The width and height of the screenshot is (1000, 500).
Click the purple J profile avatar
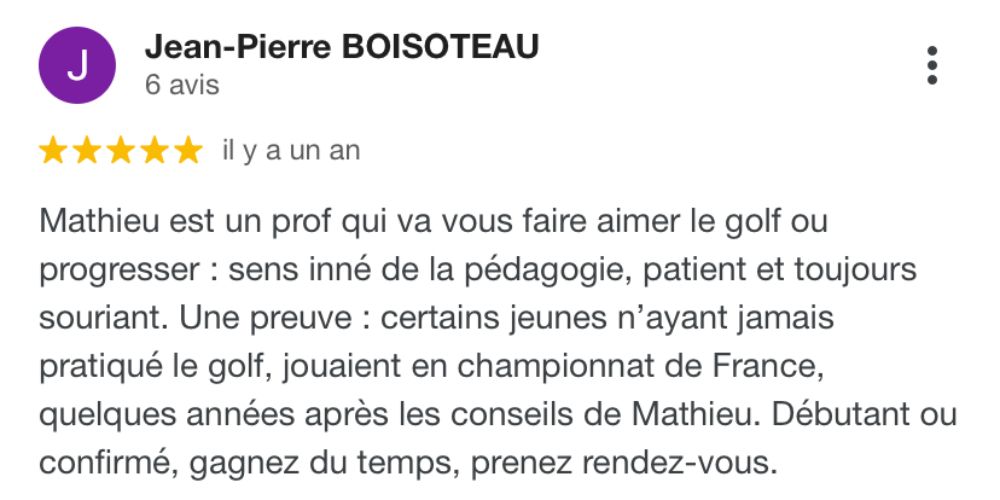pos(77,65)
